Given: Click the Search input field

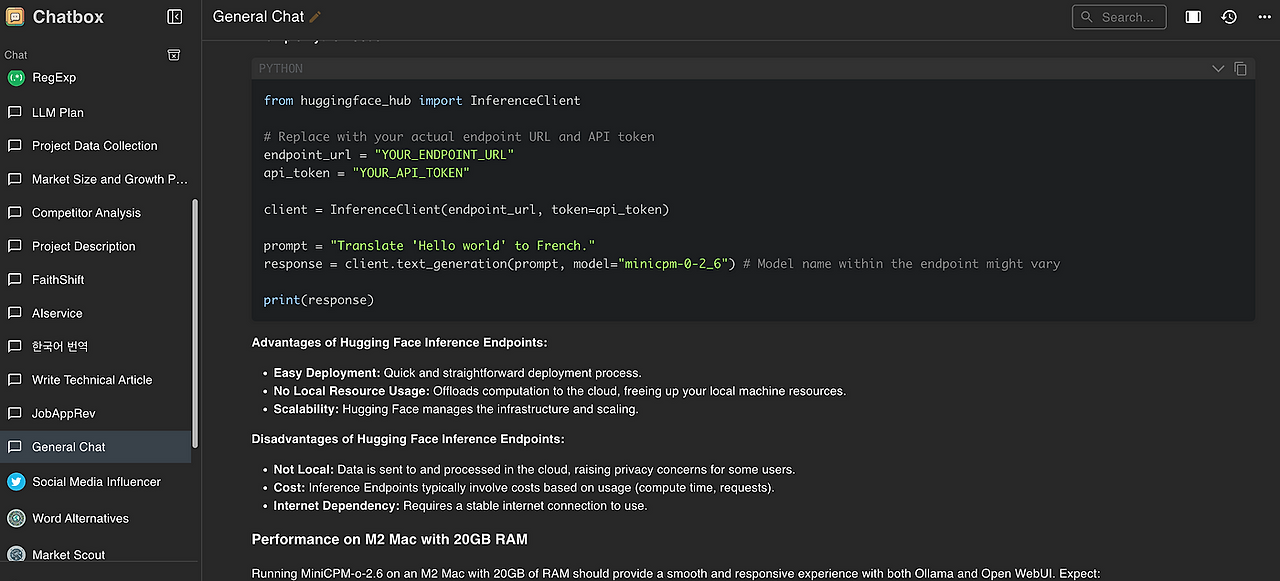Looking at the screenshot, I should pyautogui.click(x=1119, y=17).
